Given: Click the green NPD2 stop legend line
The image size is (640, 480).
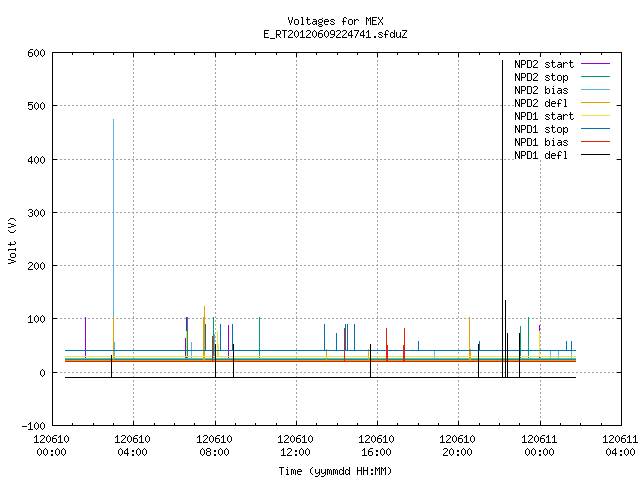Looking at the screenshot, I should [x=595, y=77].
